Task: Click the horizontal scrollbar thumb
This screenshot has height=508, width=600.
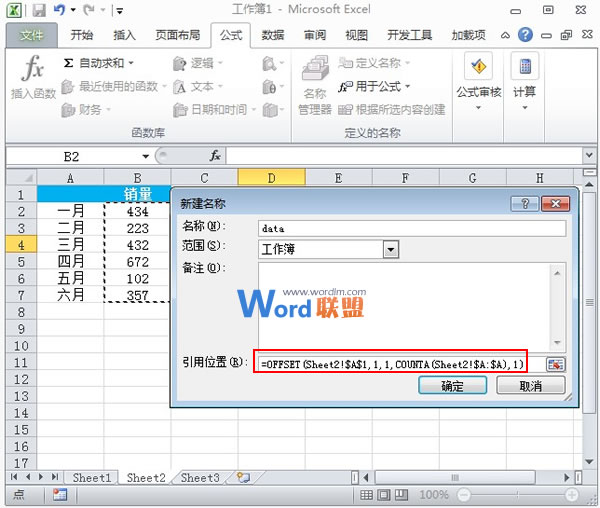Action: tap(455, 477)
